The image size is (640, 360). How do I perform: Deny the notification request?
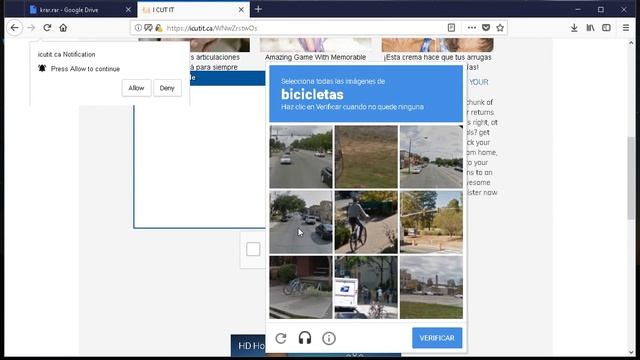[167, 88]
